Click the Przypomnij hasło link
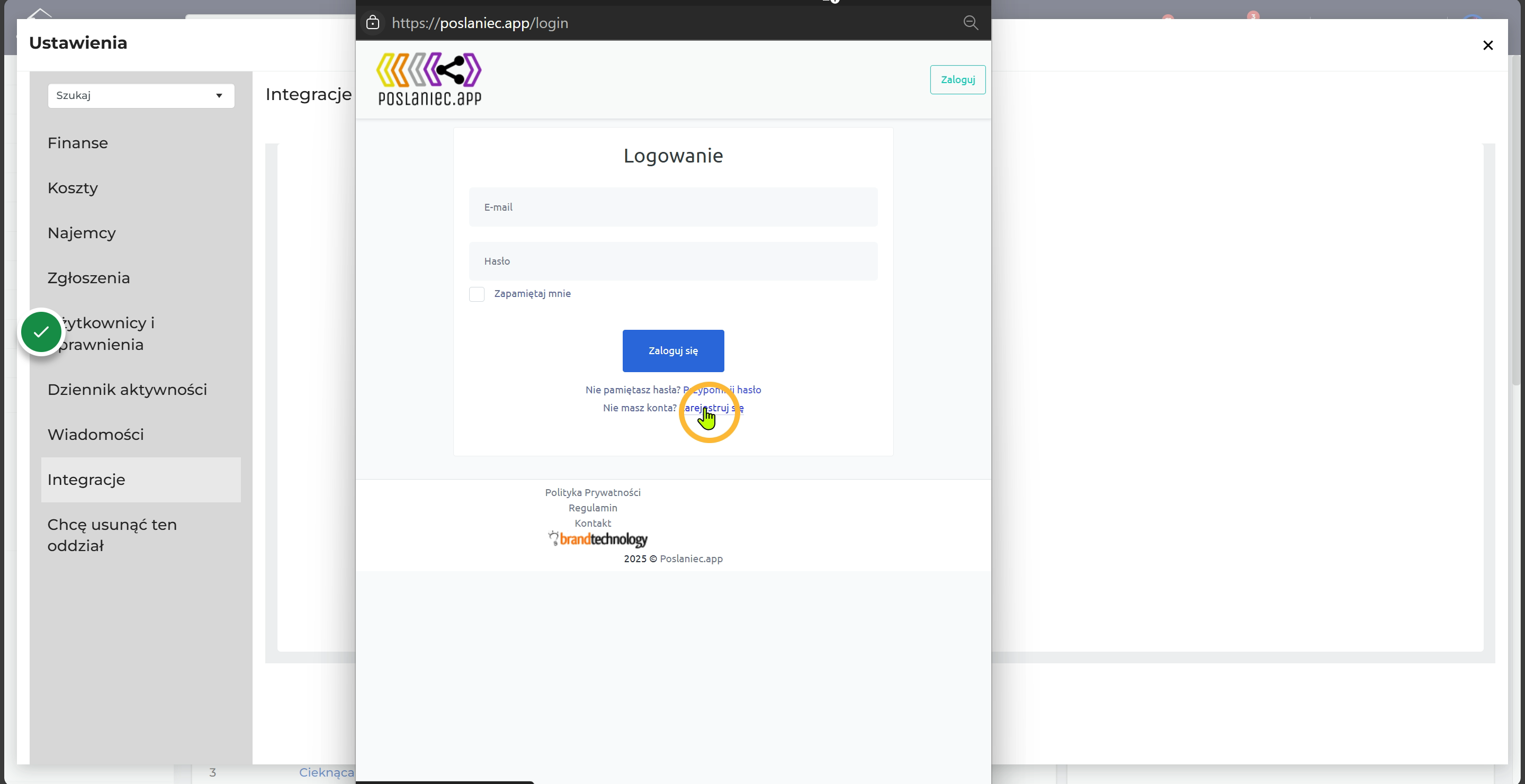 (x=722, y=389)
